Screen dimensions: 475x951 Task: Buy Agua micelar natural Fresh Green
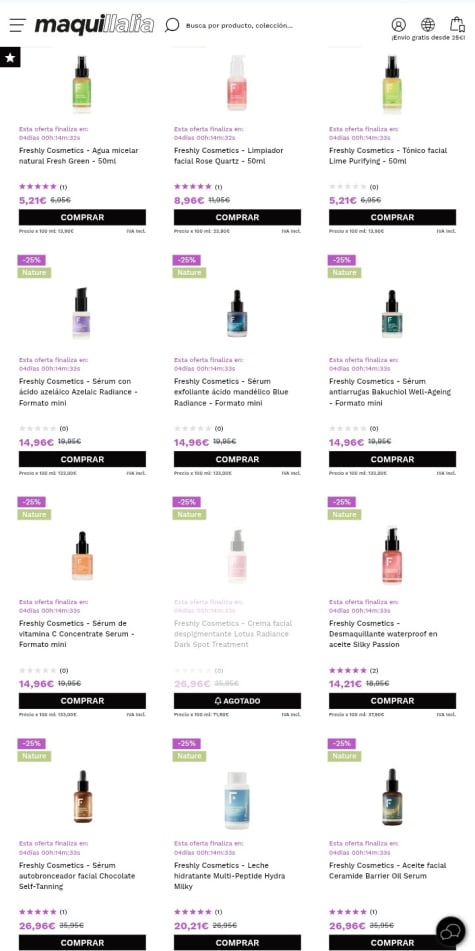point(83,217)
